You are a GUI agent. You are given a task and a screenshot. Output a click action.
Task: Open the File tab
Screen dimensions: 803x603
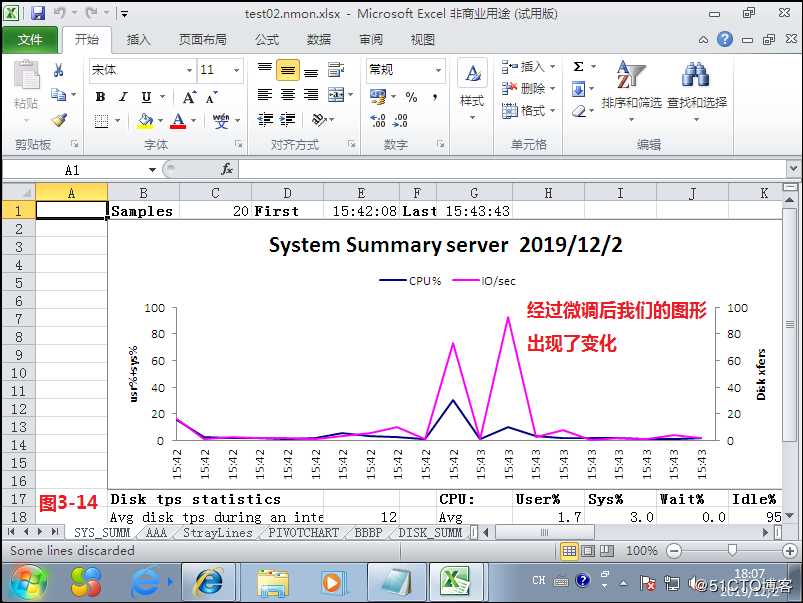pyautogui.click(x=30, y=39)
